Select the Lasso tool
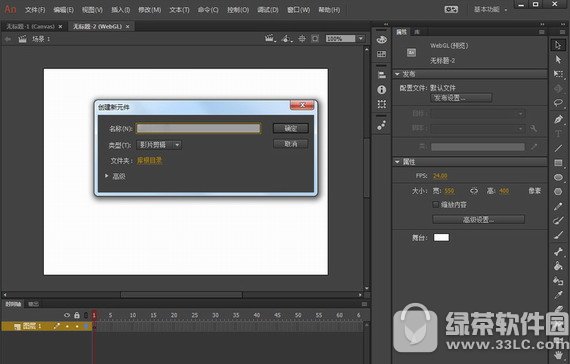Screen dimensions: 570x364 click(x=558, y=103)
